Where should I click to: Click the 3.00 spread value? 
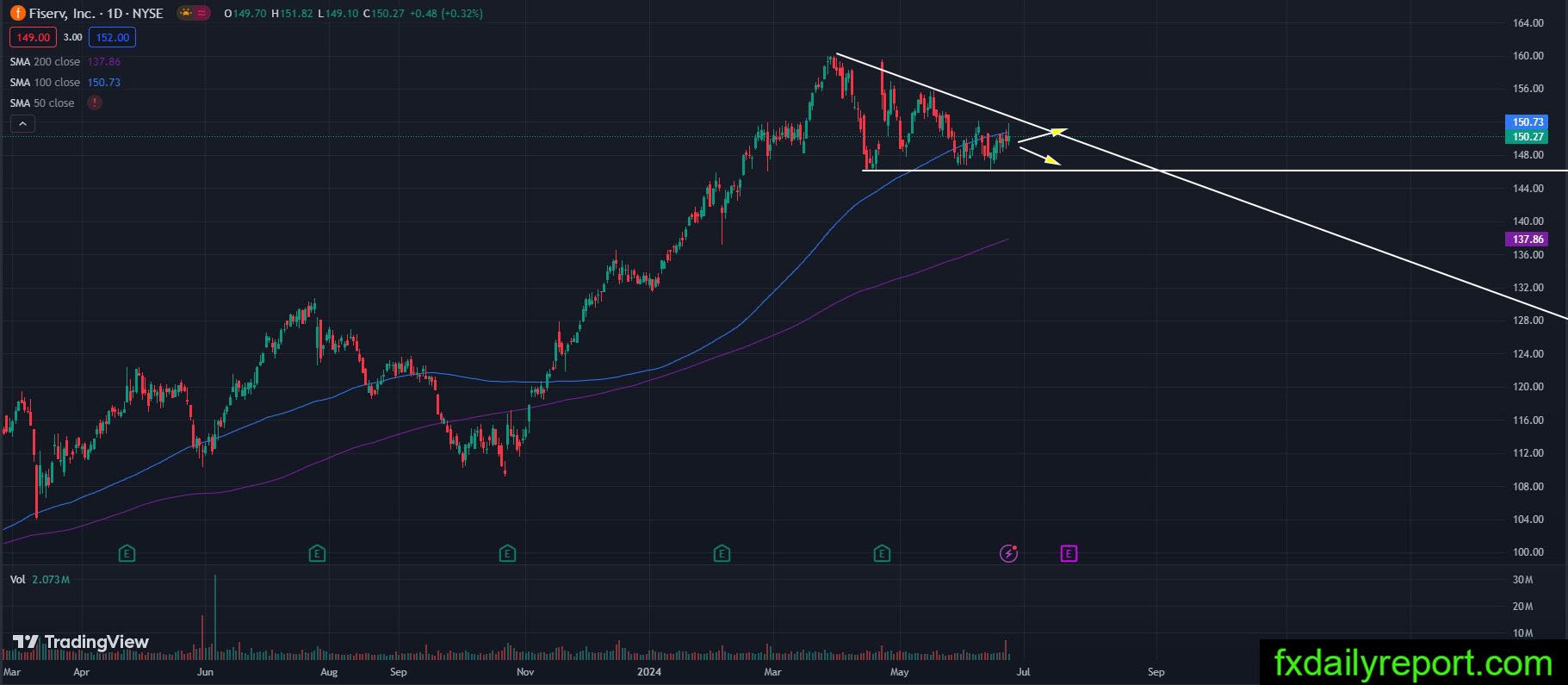point(73,37)
